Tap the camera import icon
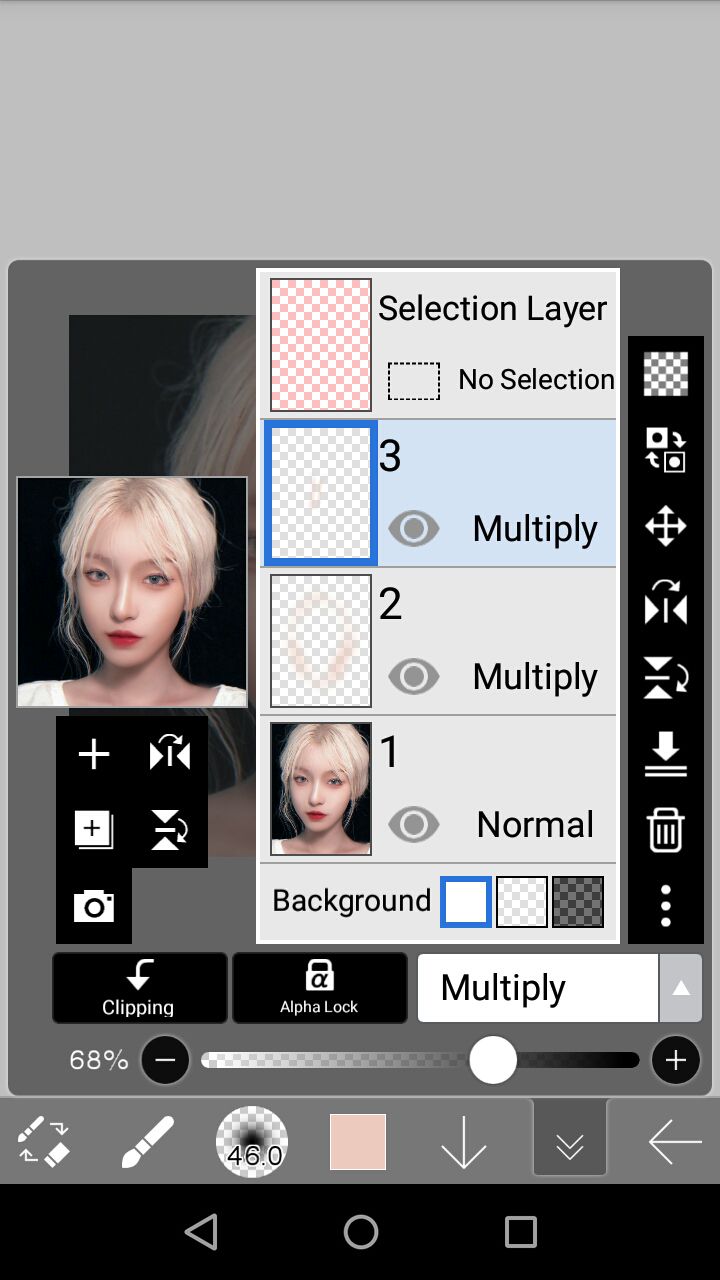 coord(94,906)
